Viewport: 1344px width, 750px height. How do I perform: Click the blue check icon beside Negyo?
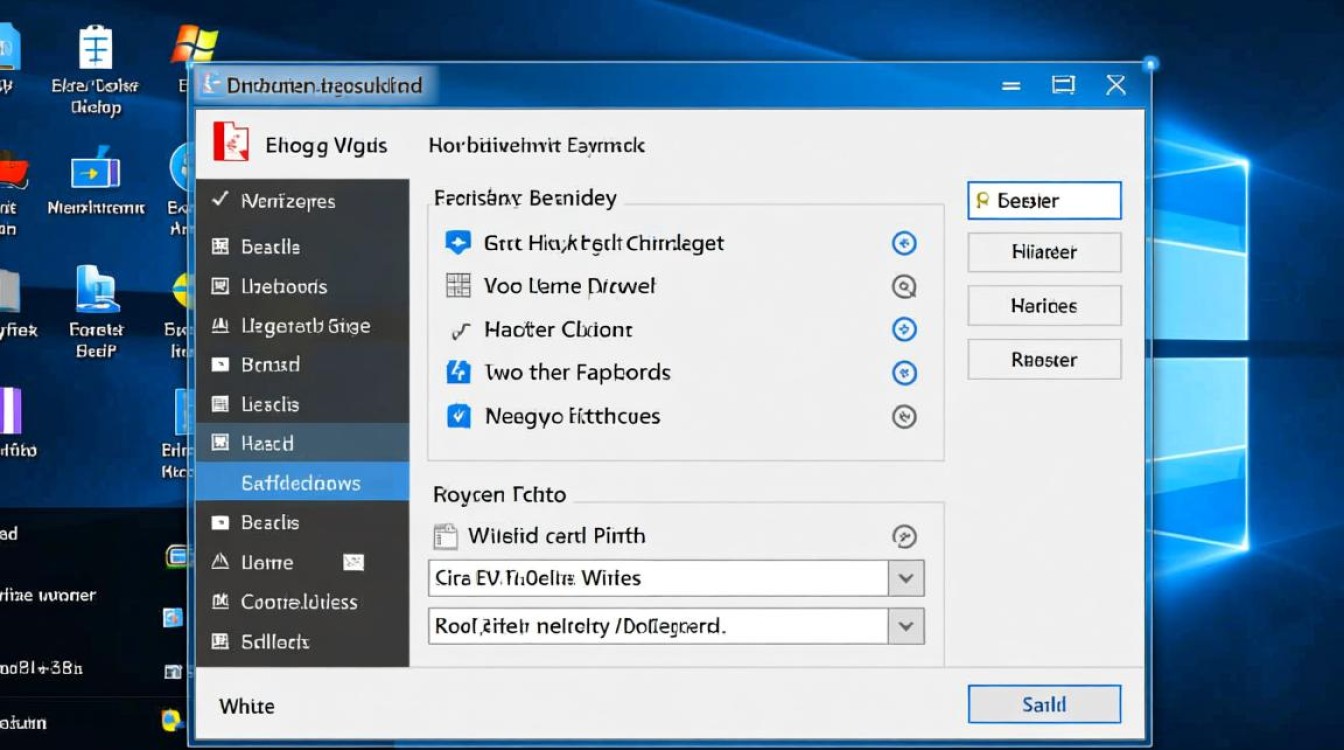coord(457,416)
